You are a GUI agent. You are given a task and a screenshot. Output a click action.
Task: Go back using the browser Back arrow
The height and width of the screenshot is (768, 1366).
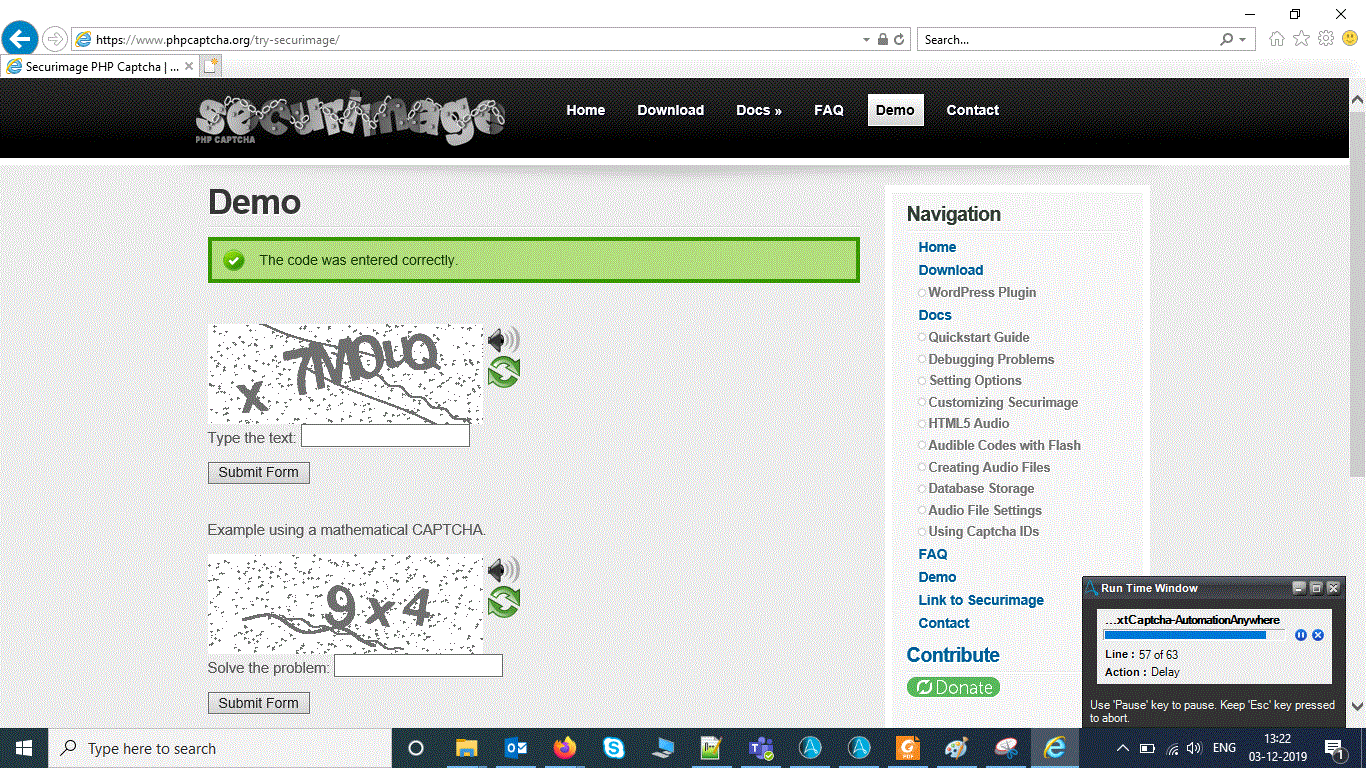click(20, 39)
